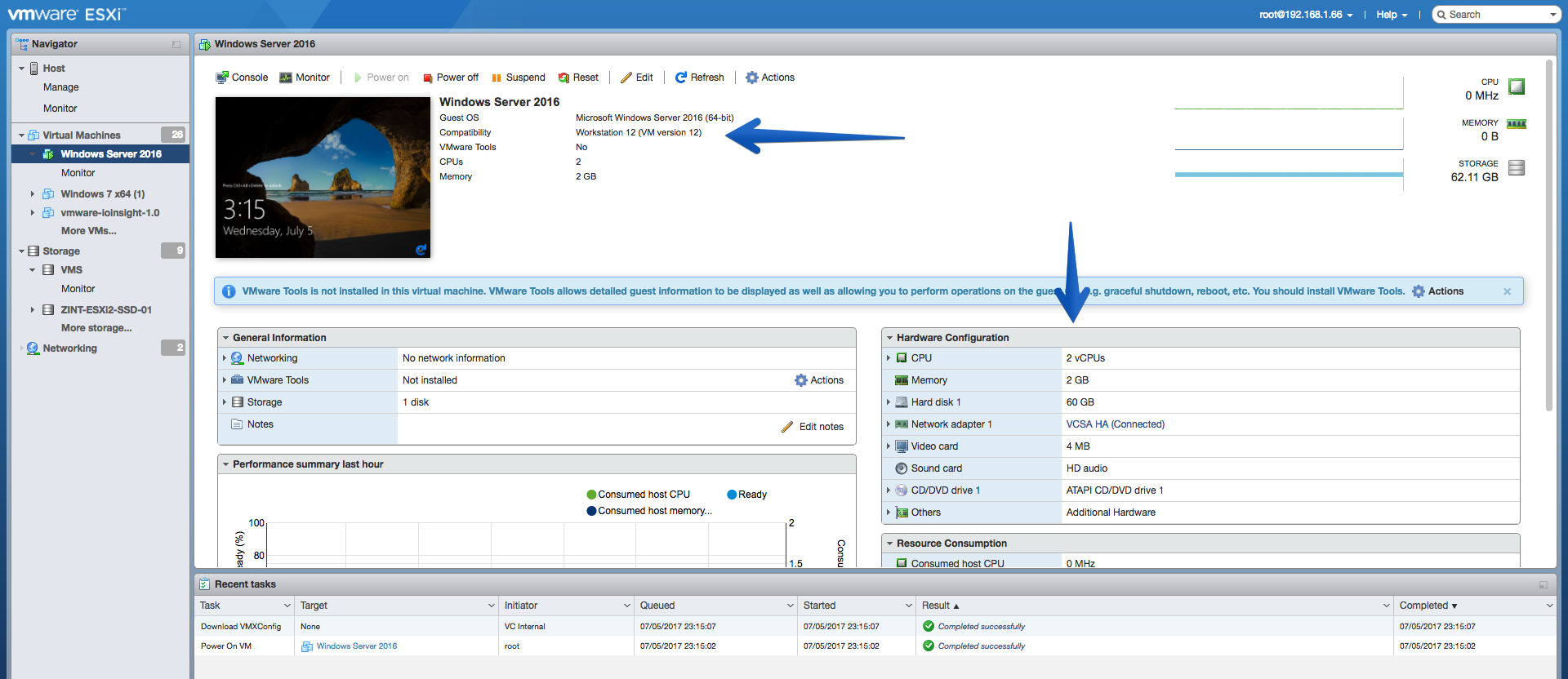This screenshot has width=1568, height=679.
Task: Expand the CD/DVD drive 1 row
Action: click(x=889, y=490)
